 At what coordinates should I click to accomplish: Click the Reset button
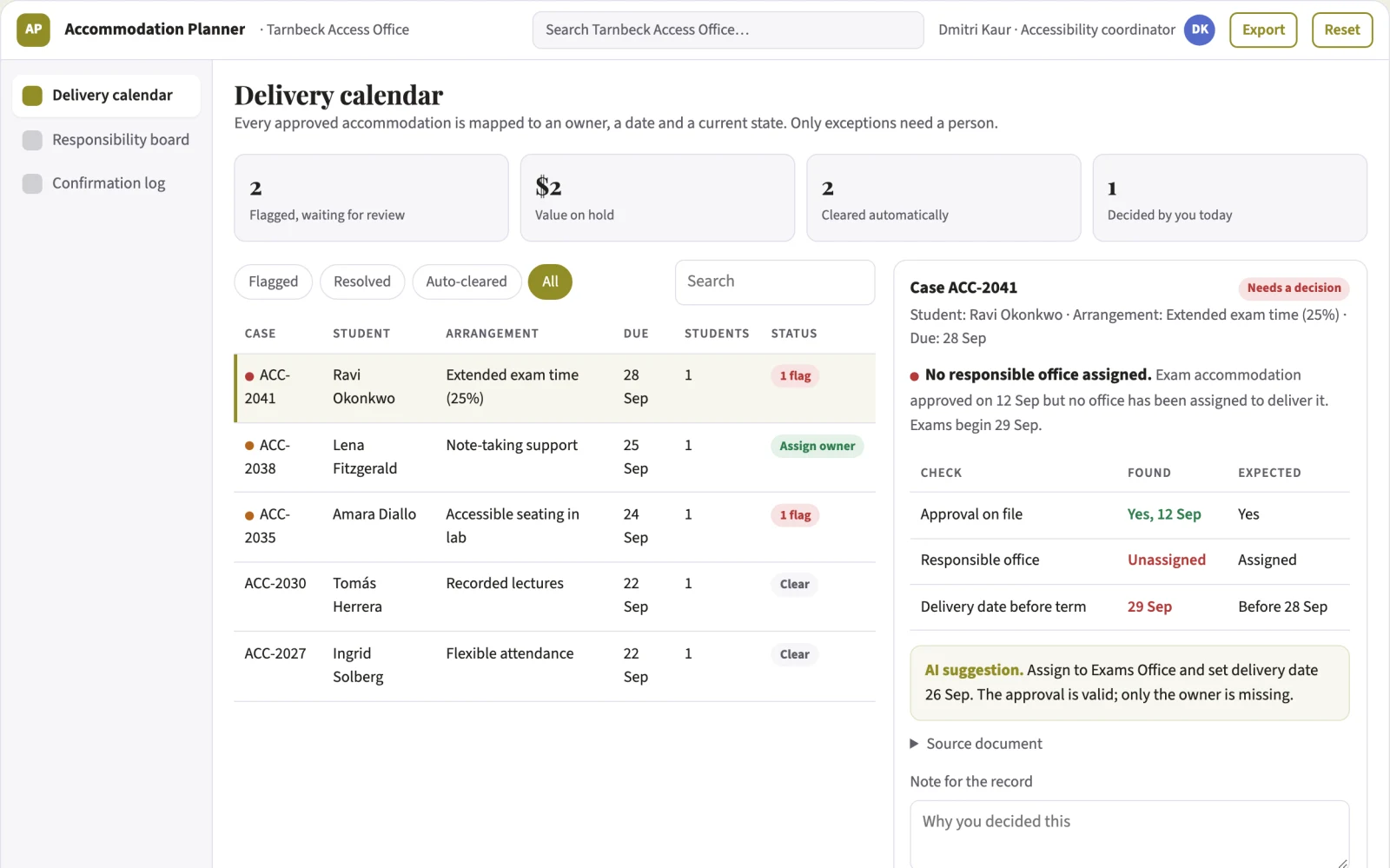tap(1342, 30)
